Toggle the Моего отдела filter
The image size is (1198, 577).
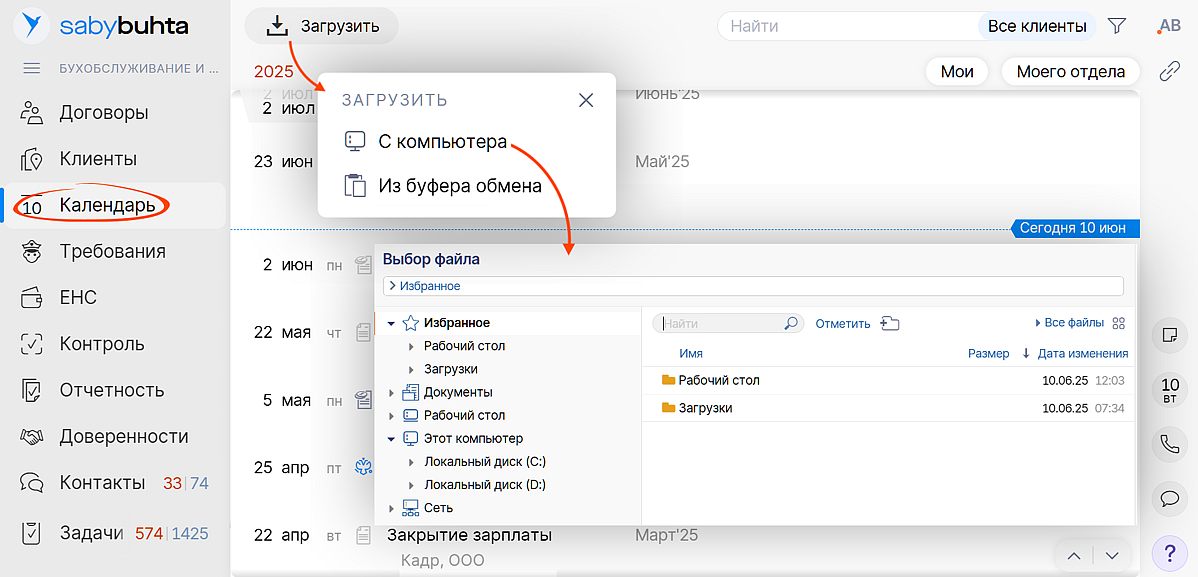[1070, 71]
